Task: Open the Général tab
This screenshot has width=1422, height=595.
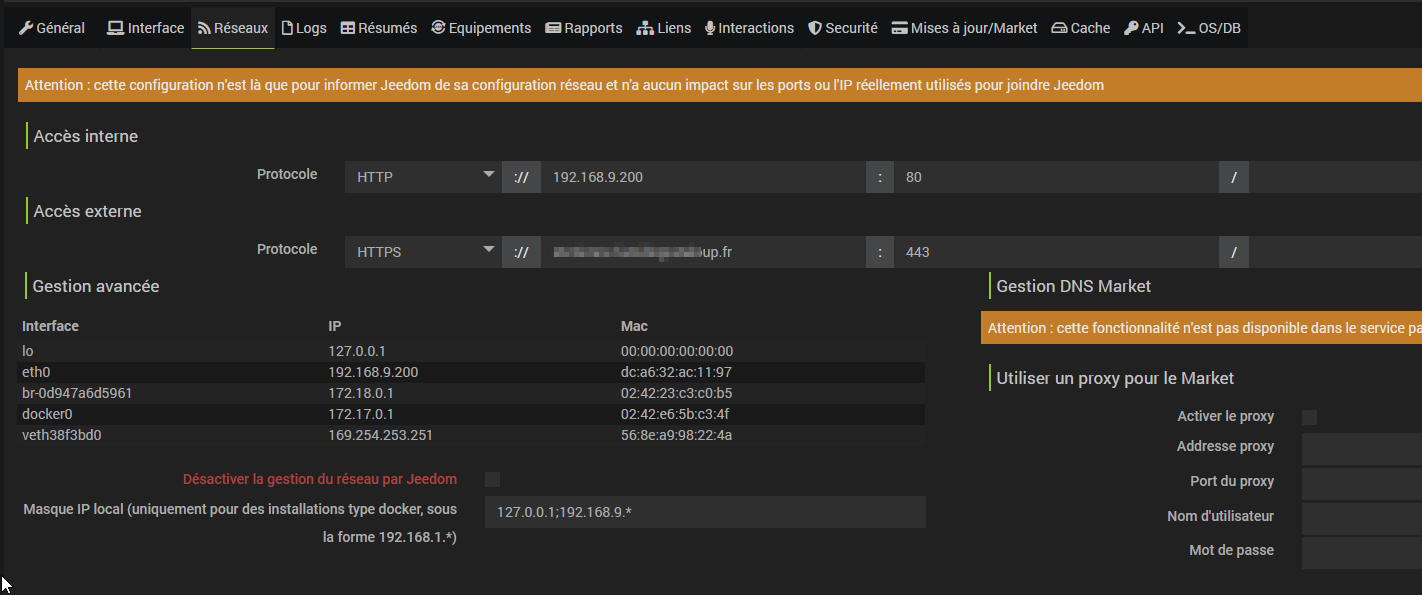Action: pos(52,28)
